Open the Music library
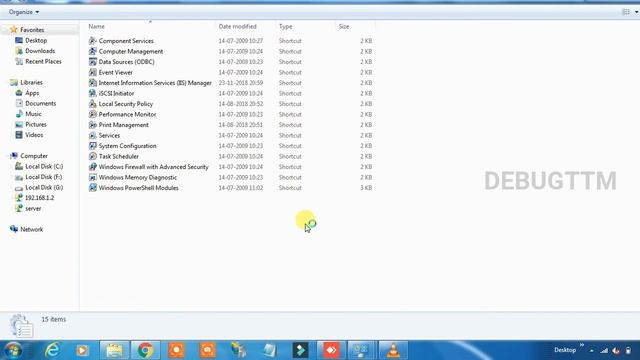 click(x=33, y=114)
